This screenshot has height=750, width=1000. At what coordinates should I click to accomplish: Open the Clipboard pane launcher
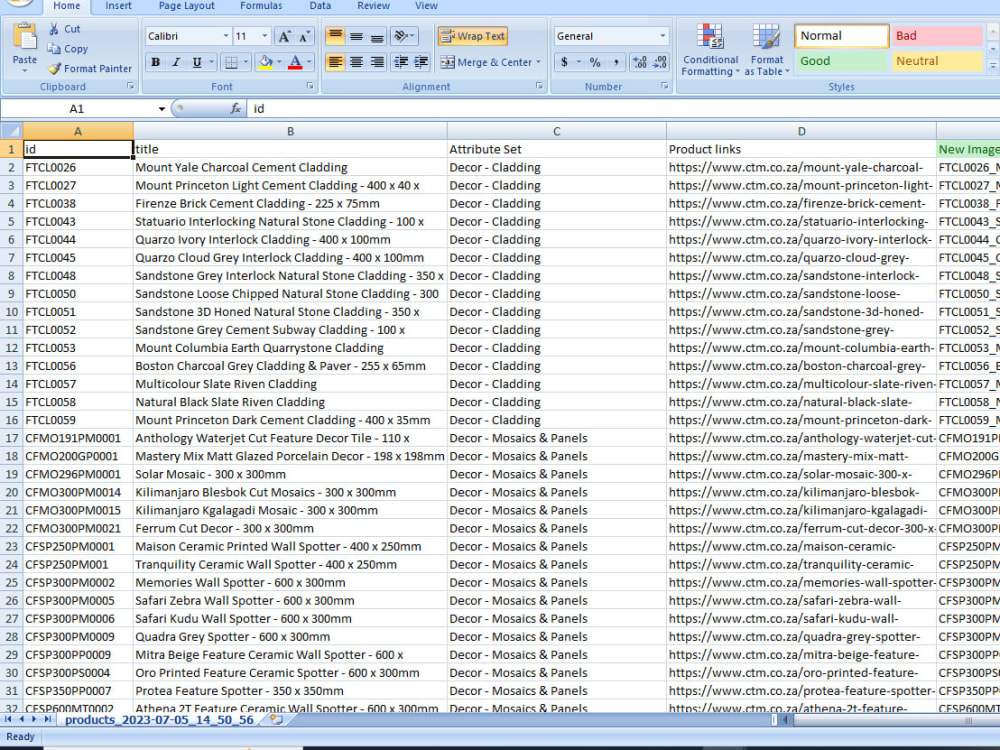(x=130, y=85)
